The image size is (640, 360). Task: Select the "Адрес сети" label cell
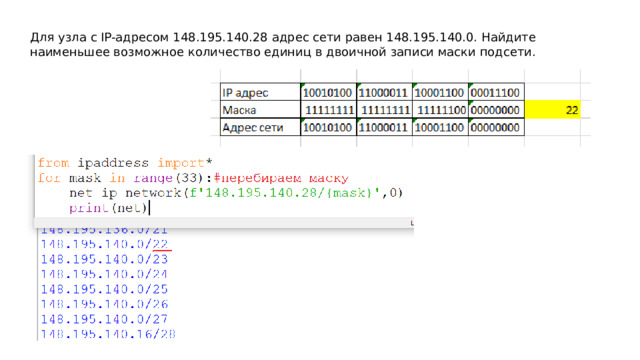tap(260, 127)
